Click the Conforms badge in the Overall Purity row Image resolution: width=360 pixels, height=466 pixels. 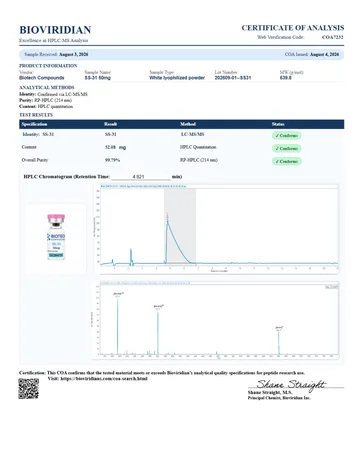pyautogui.click(x=287, y=161)
